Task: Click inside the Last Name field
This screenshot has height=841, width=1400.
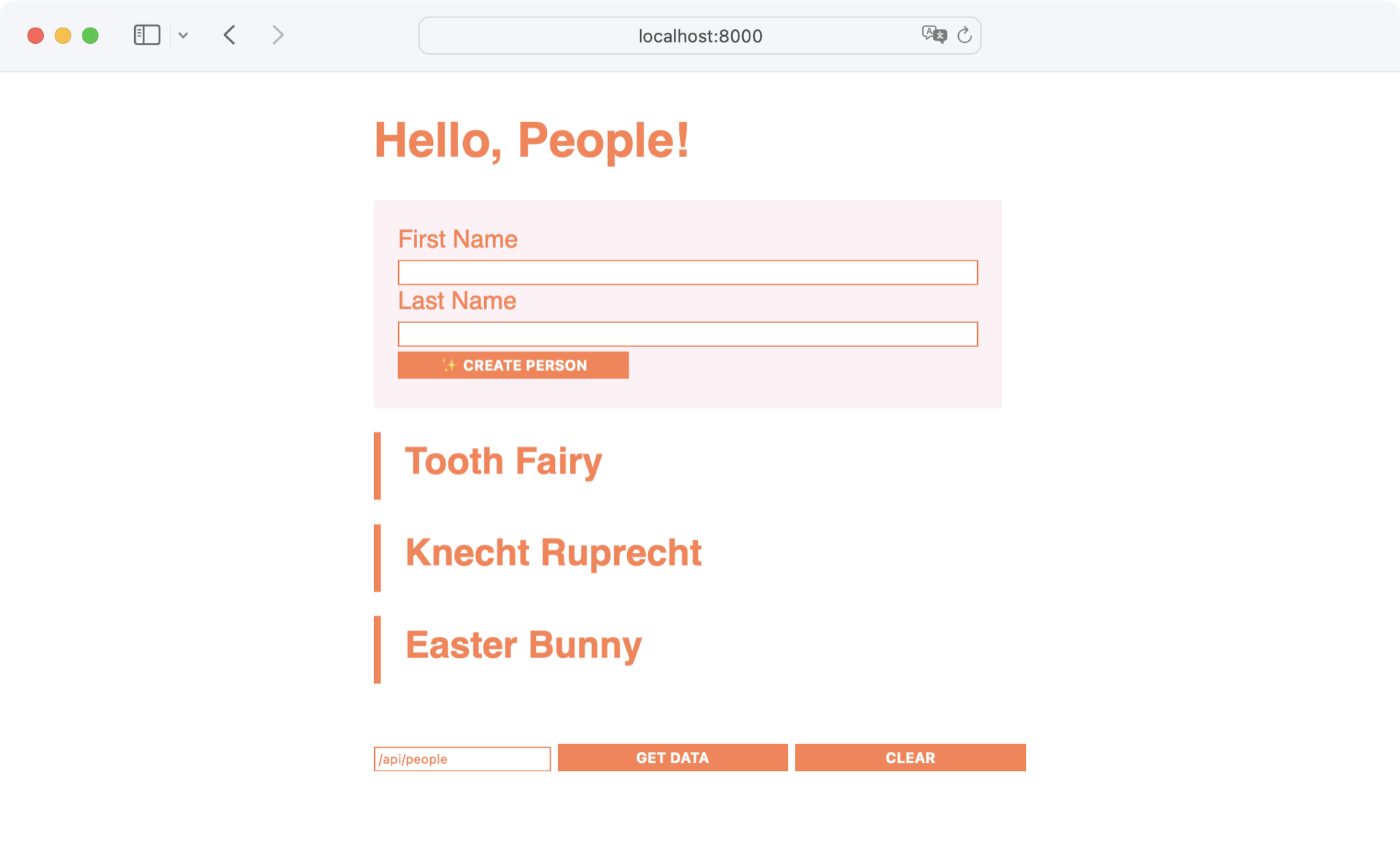Action: tap(688, 334)
